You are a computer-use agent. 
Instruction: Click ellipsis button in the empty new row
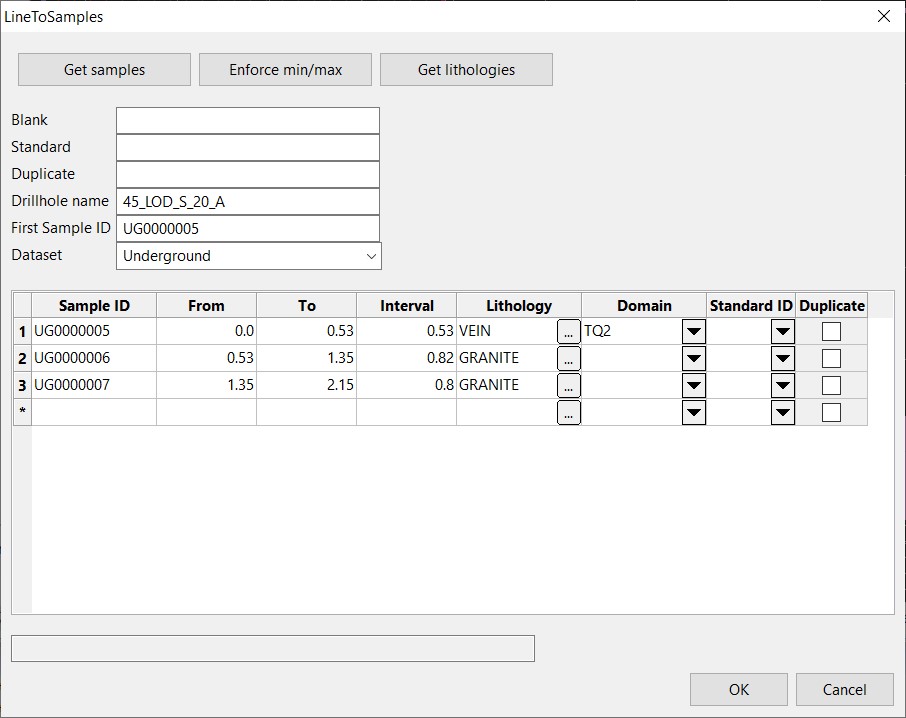[568, 412]
